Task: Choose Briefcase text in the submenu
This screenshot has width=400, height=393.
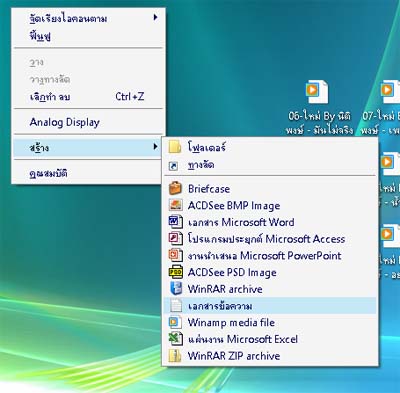Action: click(209, 189)
